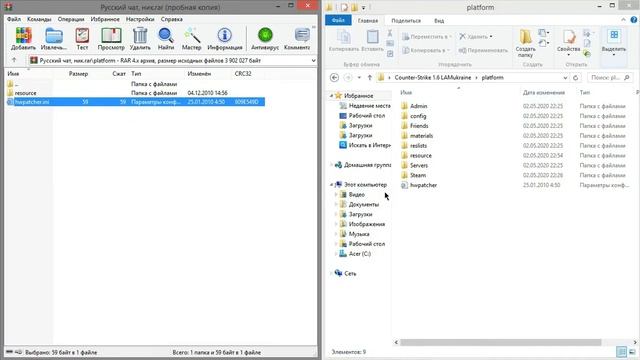Select hwpatcher.ini in the archive list
Viewport: 640px width, 360px height.
click(x=136, y=102)
